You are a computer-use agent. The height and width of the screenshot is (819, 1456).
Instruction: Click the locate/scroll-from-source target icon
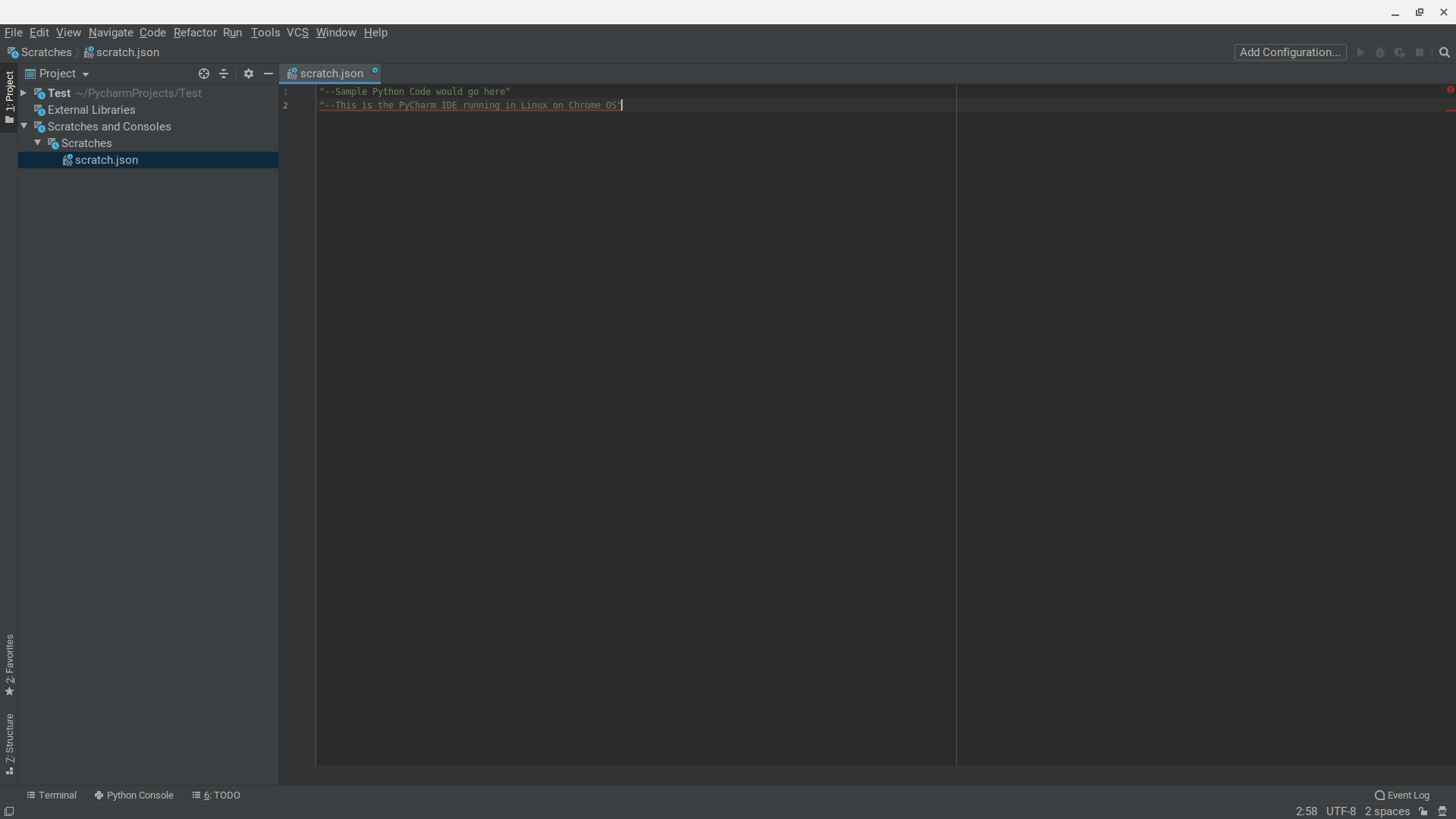tap(203, 74)
